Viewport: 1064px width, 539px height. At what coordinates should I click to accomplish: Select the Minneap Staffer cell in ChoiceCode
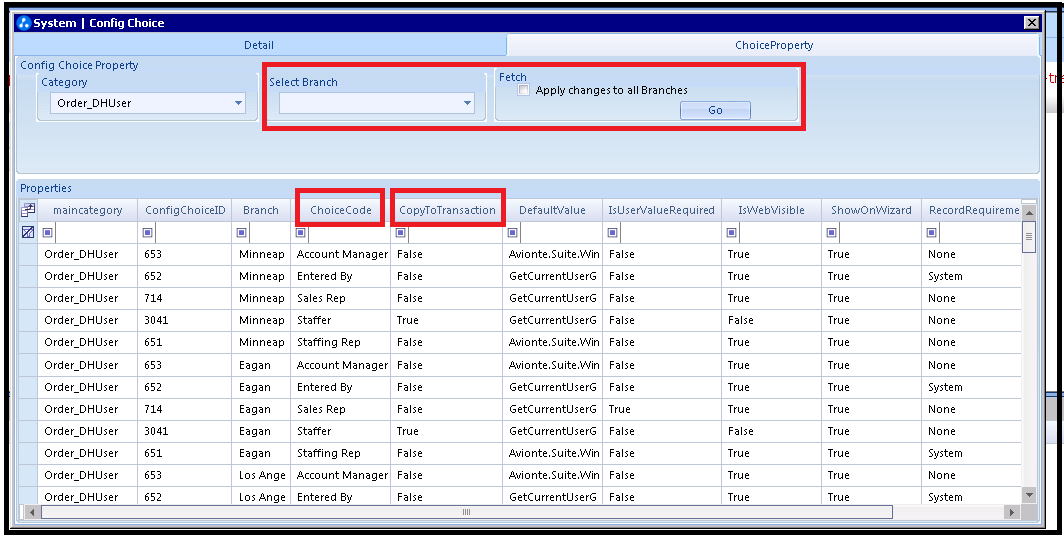coord(341,320)
